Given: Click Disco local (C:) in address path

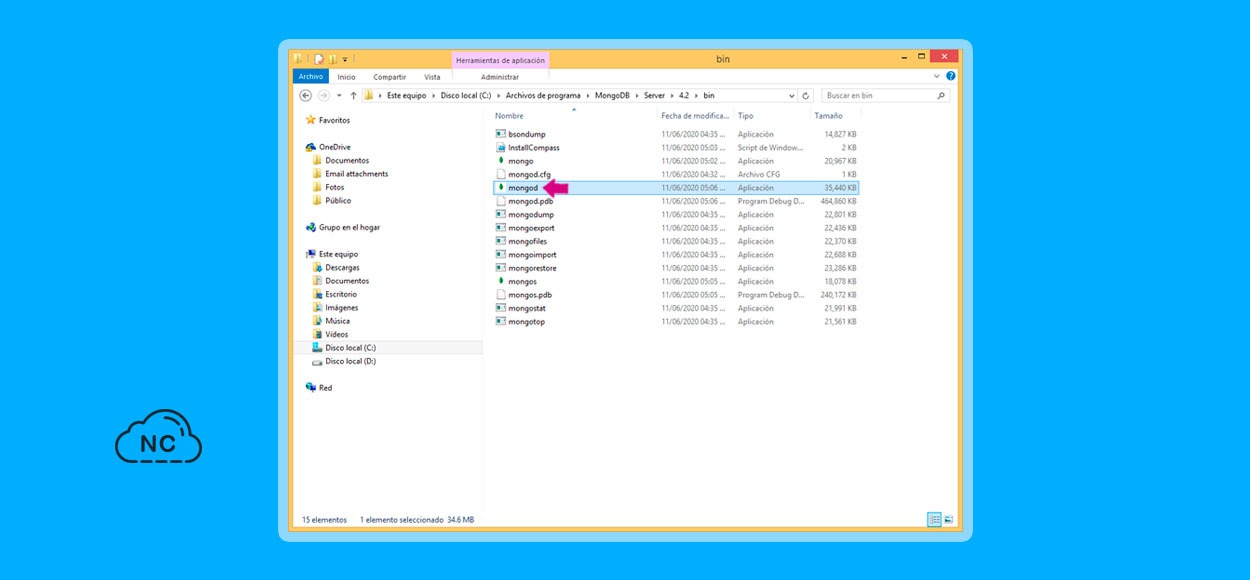Looking at the screenshot, I should tap(466, 96).
